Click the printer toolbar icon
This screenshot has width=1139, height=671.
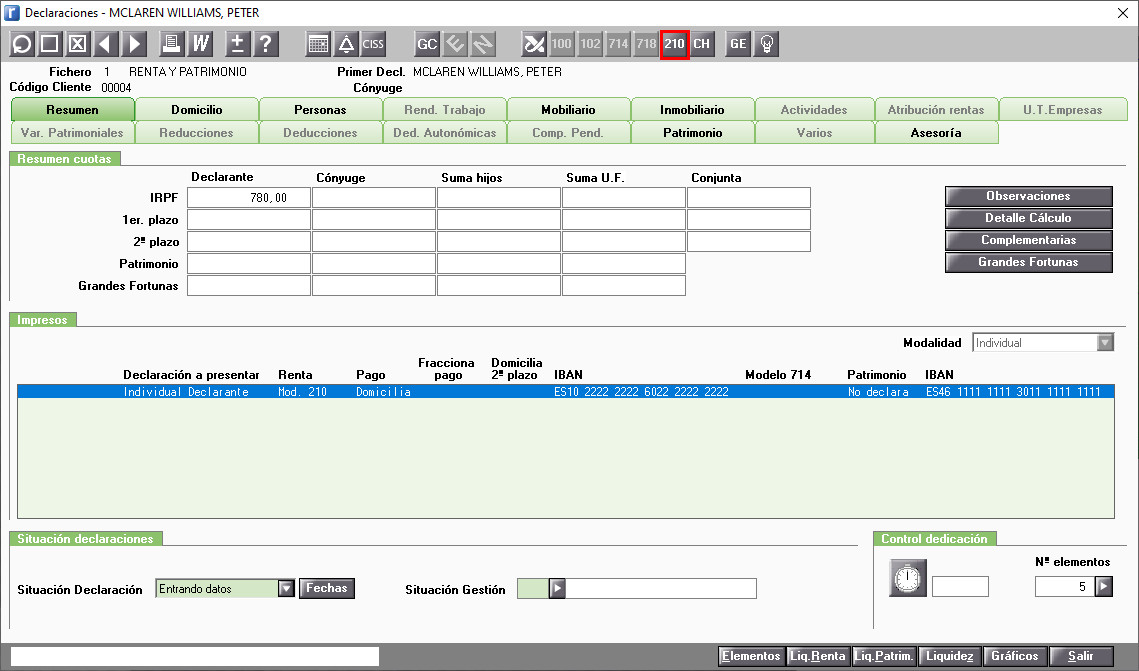point(171,44)
